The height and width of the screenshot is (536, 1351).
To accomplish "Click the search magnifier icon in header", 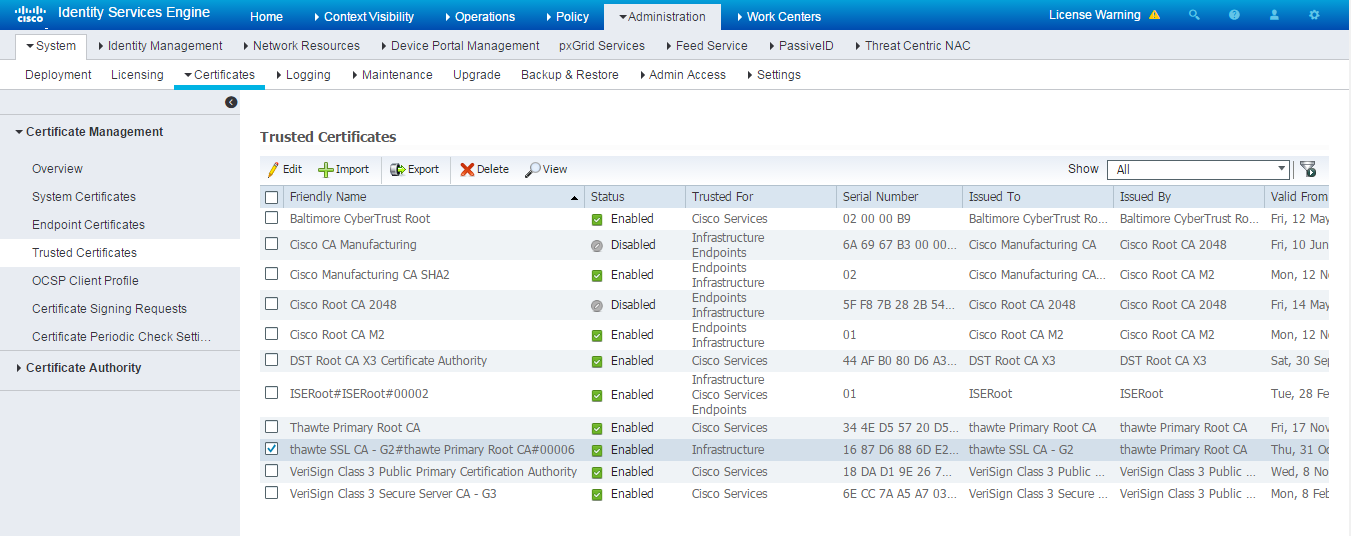I will click(1194, 15).
